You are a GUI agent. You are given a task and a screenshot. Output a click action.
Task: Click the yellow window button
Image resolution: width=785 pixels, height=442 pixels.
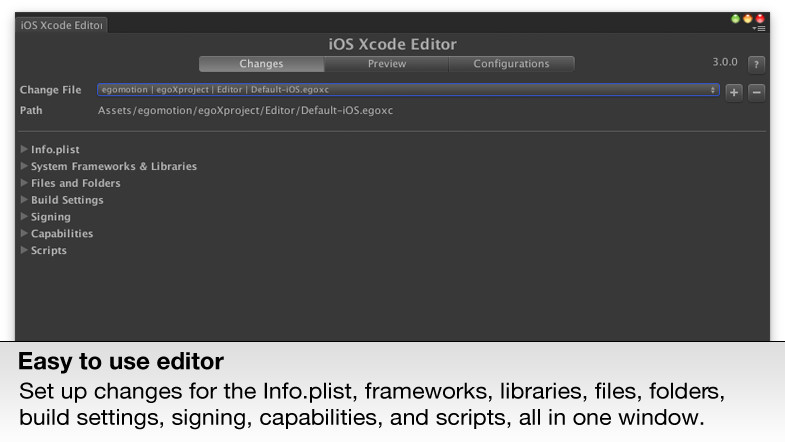(x=747, y=19)
